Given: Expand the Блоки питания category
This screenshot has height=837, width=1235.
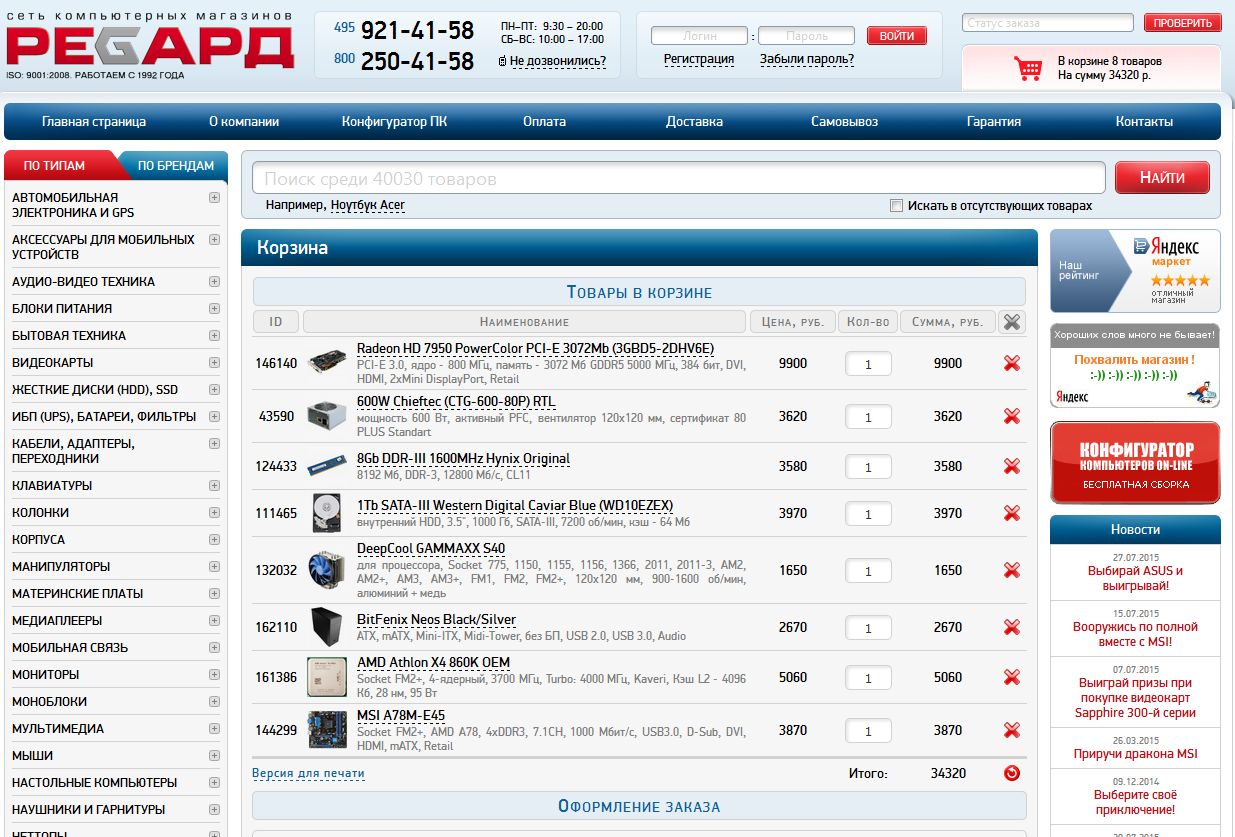Looking at the screenshot, I should [214, 308].
